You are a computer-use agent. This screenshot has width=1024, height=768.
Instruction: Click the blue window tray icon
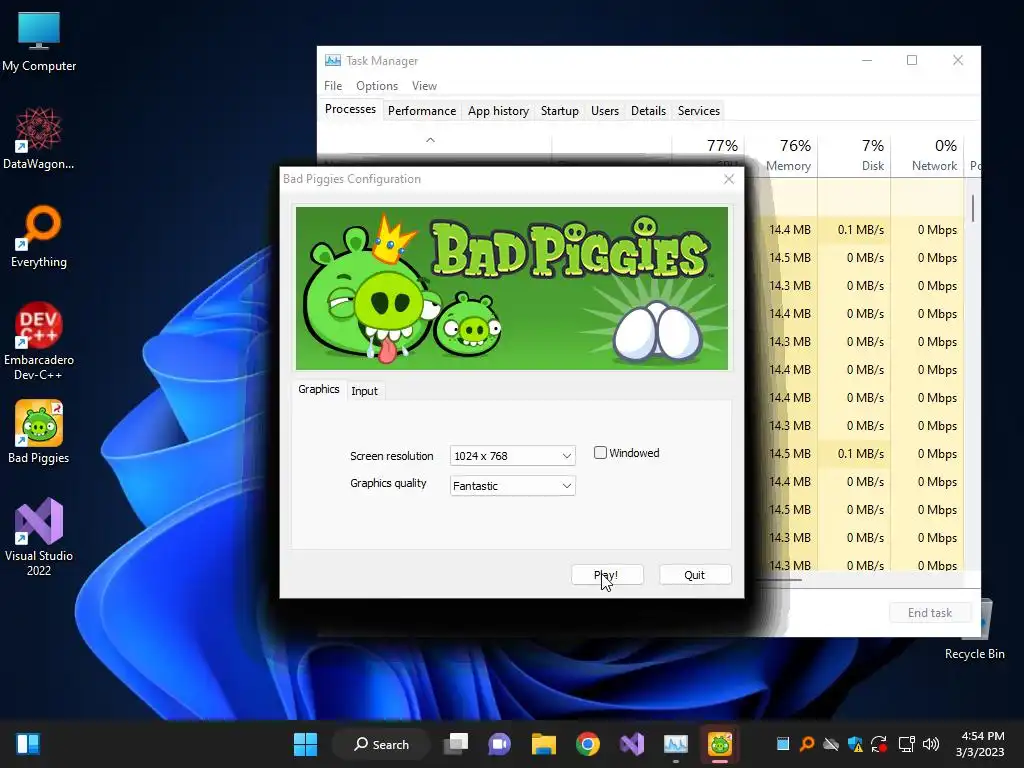(x=782, y=744)
